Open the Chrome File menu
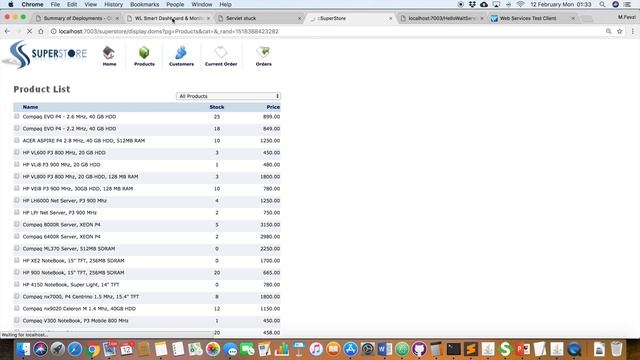640x360 pixels. pos(55,4)
